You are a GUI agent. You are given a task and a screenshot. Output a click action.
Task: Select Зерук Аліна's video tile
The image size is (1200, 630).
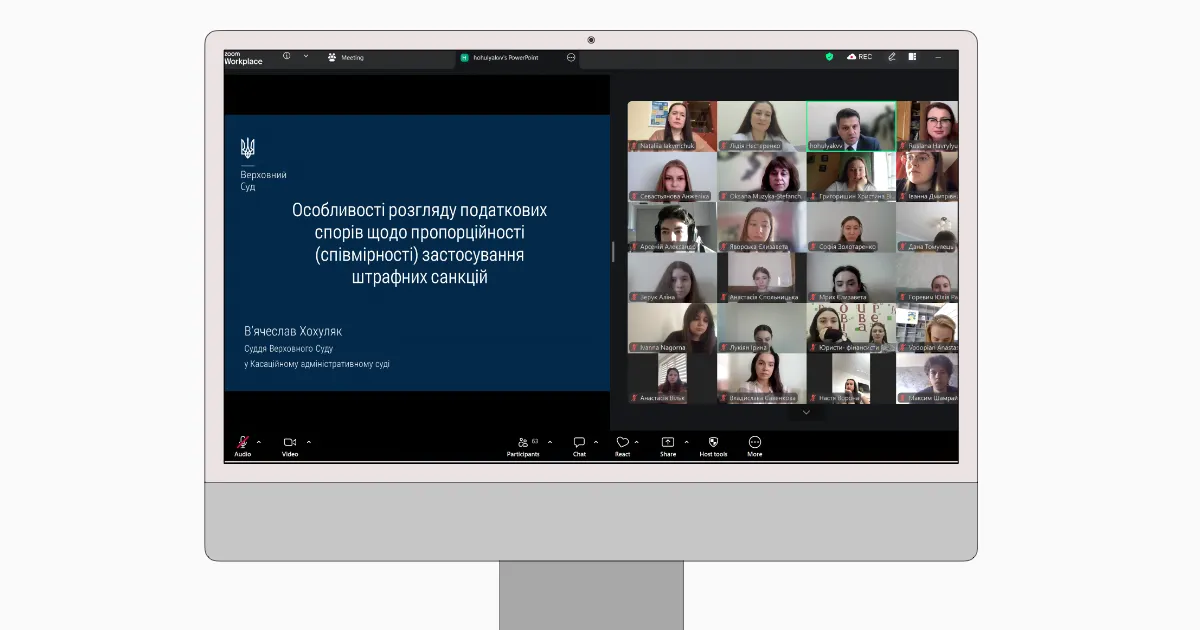tap(672, 277)
